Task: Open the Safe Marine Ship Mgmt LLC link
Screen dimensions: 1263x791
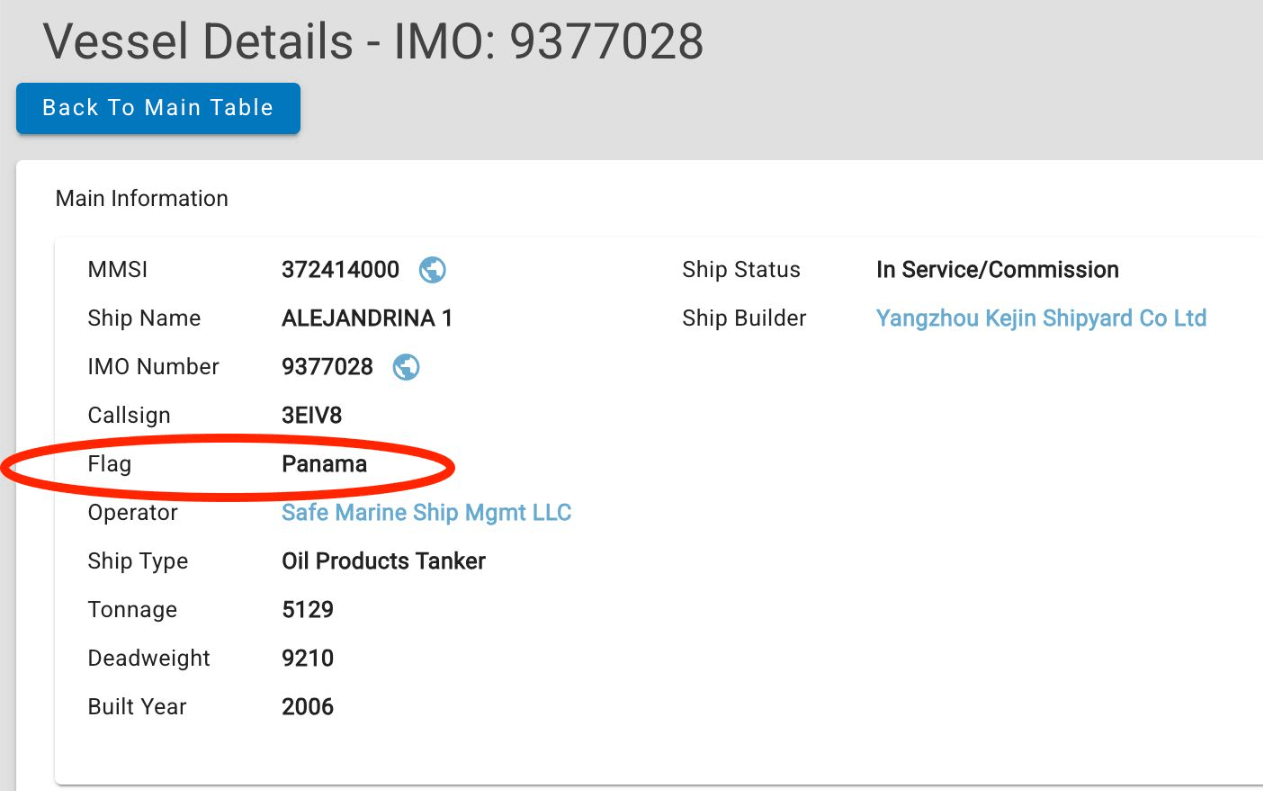Action: (426, 513)
